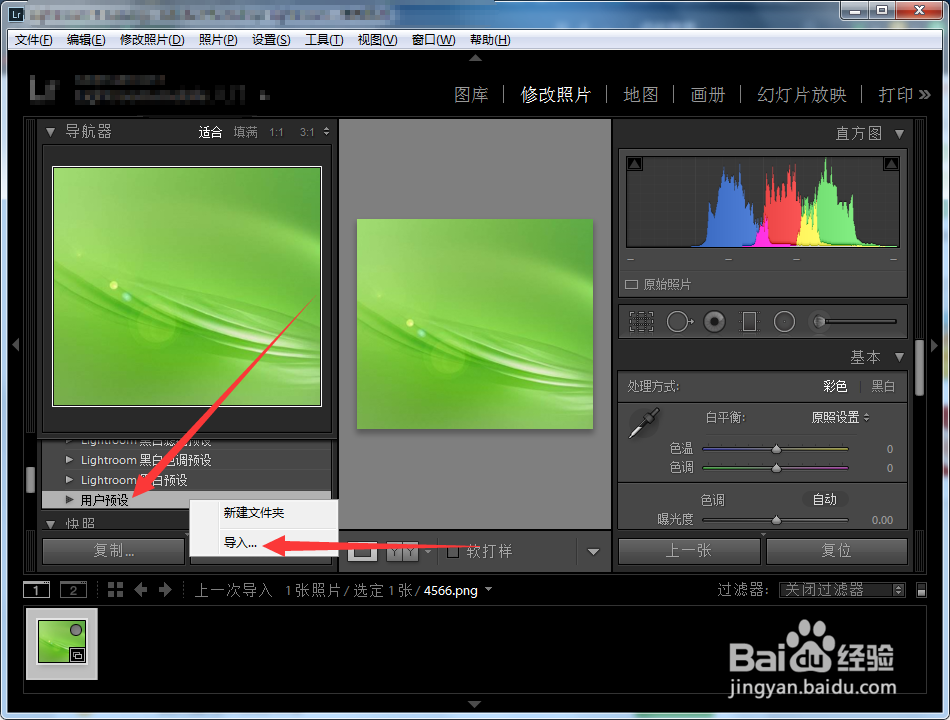Open the 文件(F) menu

coord(33,40)
